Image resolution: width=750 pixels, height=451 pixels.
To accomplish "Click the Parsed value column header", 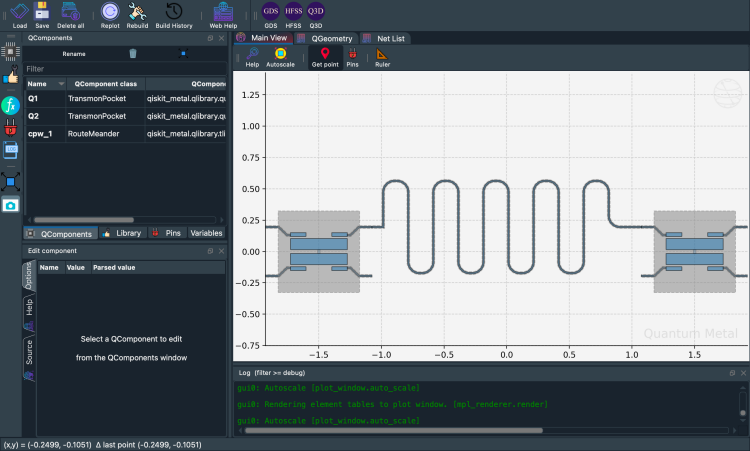I will 114,267.
